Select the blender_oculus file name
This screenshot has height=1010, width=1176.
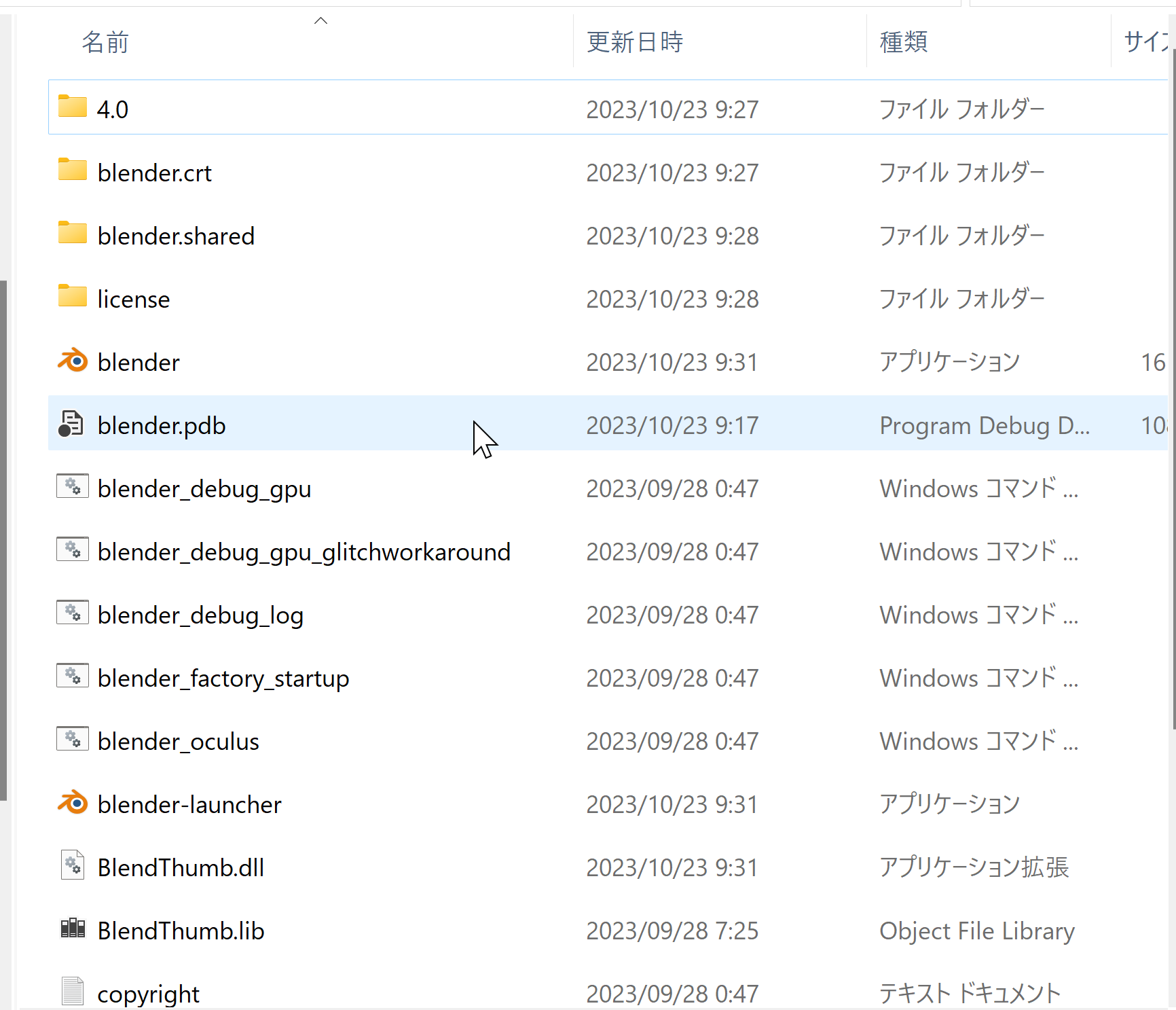[179, 741]
